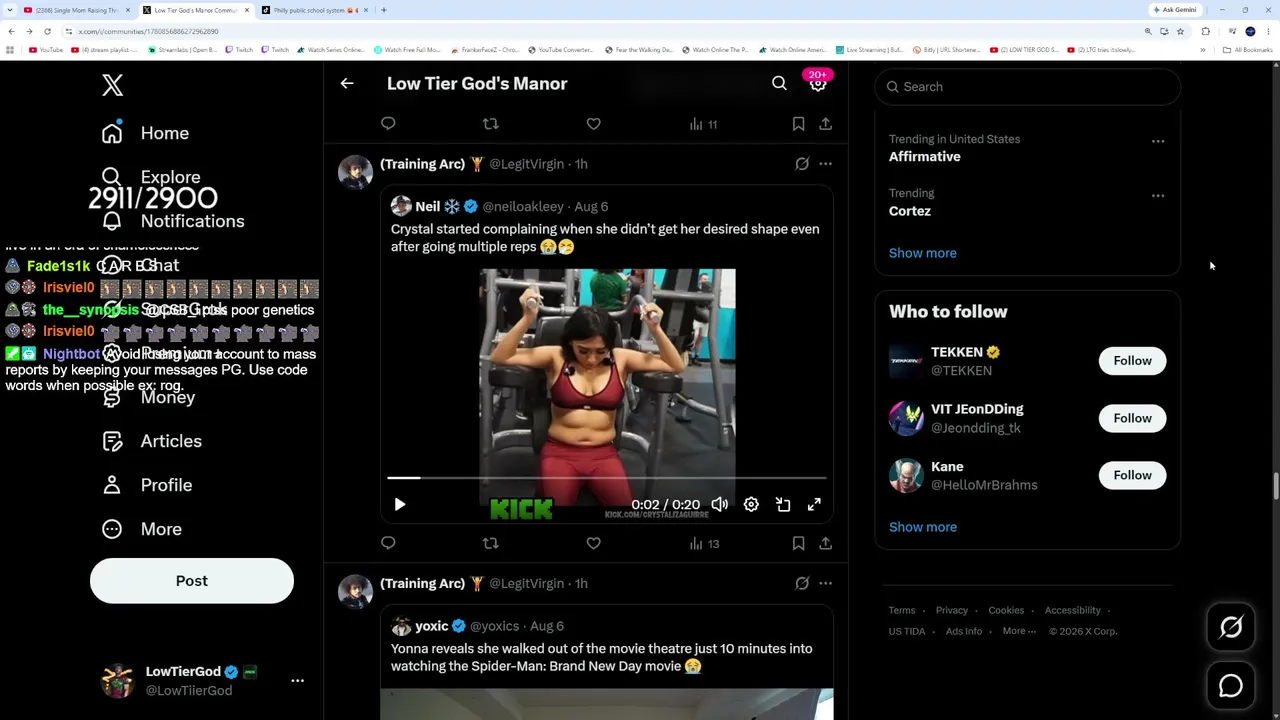Open options for the Affirmative trend
Viewport: 1280px width, 720px height.
pyautogui.click(x=1158, y=141)
